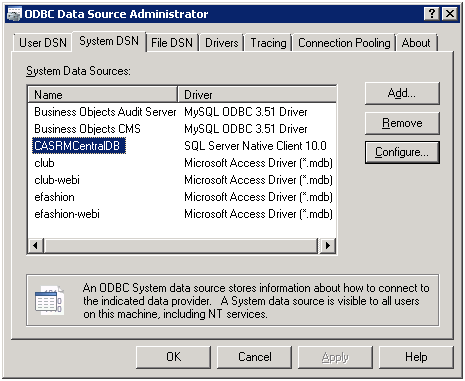Image resolution: width=465 pixels, height=381 pixels.
Task: Open Help from the bottom button
Action: [416, 357]
